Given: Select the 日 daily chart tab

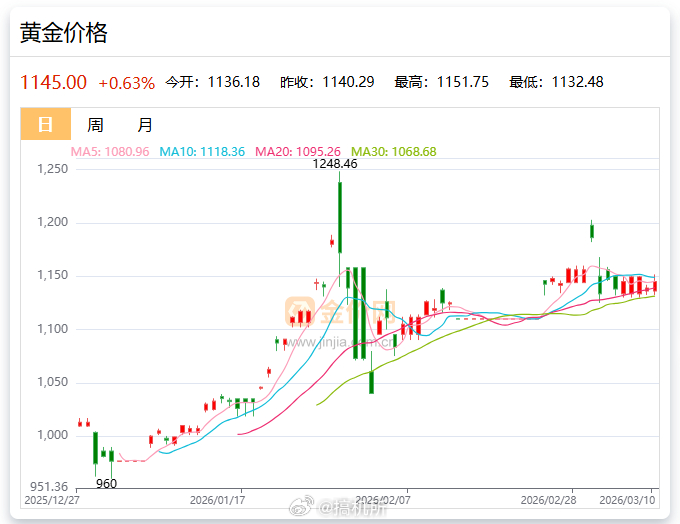Looking at the screenshot, I should click(x=46, y=124).
